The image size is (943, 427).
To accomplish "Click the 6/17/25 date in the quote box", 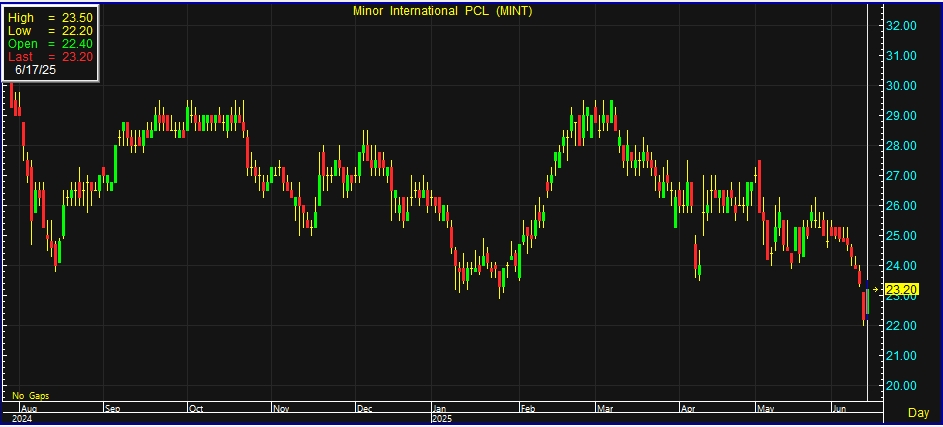I will [x=33, y=71].
